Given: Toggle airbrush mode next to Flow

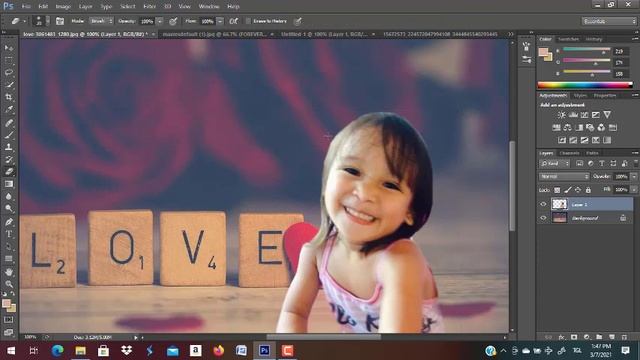Looking at the screenshot, I should (x=233, y=21).
